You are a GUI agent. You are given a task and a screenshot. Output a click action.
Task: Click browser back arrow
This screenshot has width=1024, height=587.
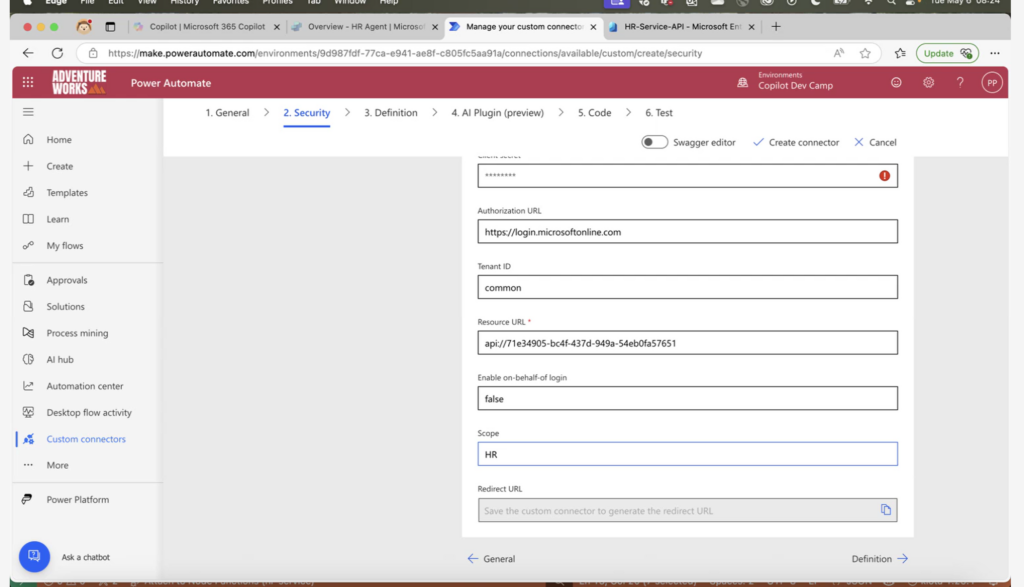[28, 53]
